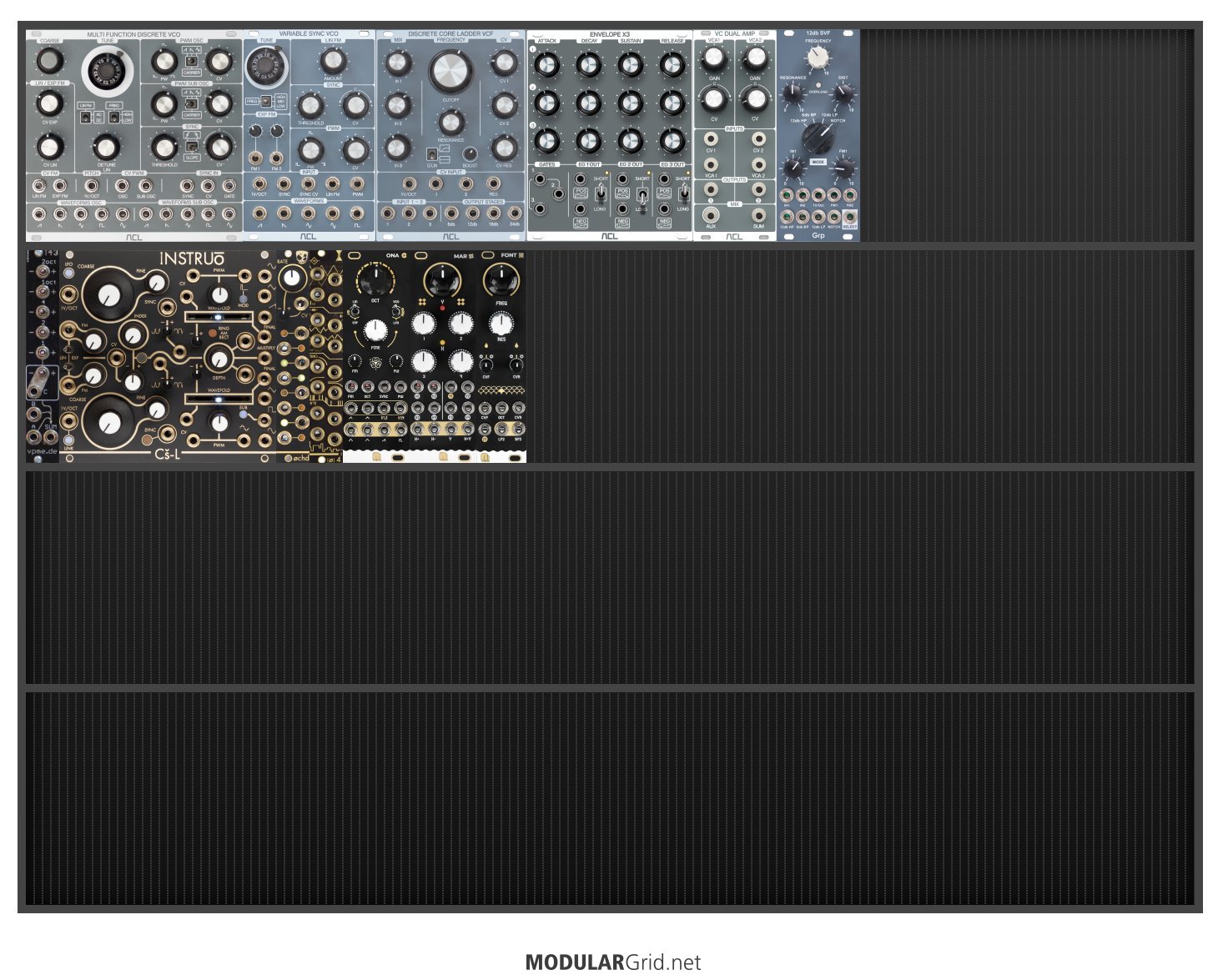This screenshot has height=980, width=1228.
Task: Click the FM 1 jack on Variable Sync VCO
Action: (x=256, y=158)
